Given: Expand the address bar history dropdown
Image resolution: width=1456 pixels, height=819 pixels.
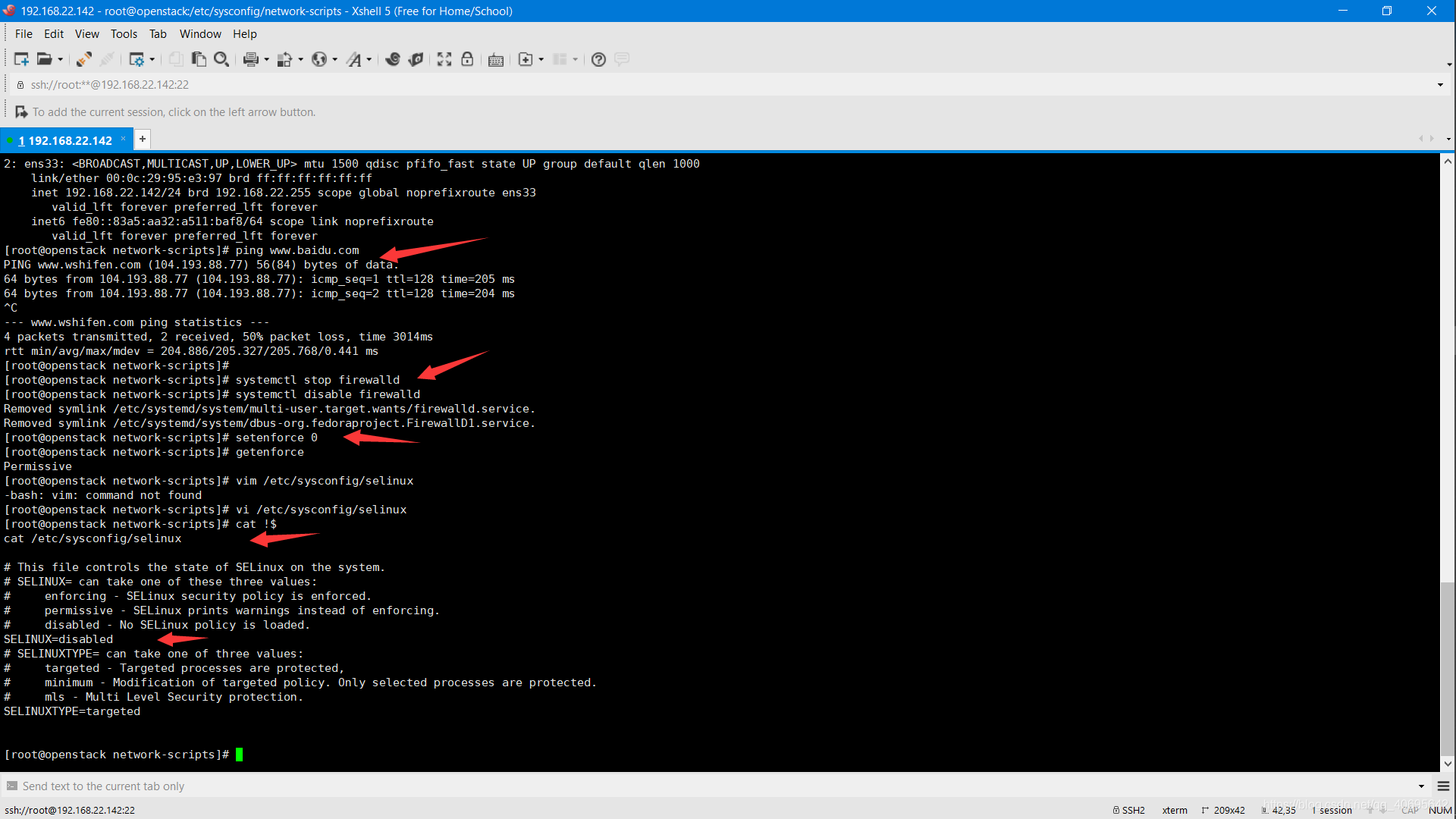Looking at the screenshot, I should click(x=1440, y=85).
